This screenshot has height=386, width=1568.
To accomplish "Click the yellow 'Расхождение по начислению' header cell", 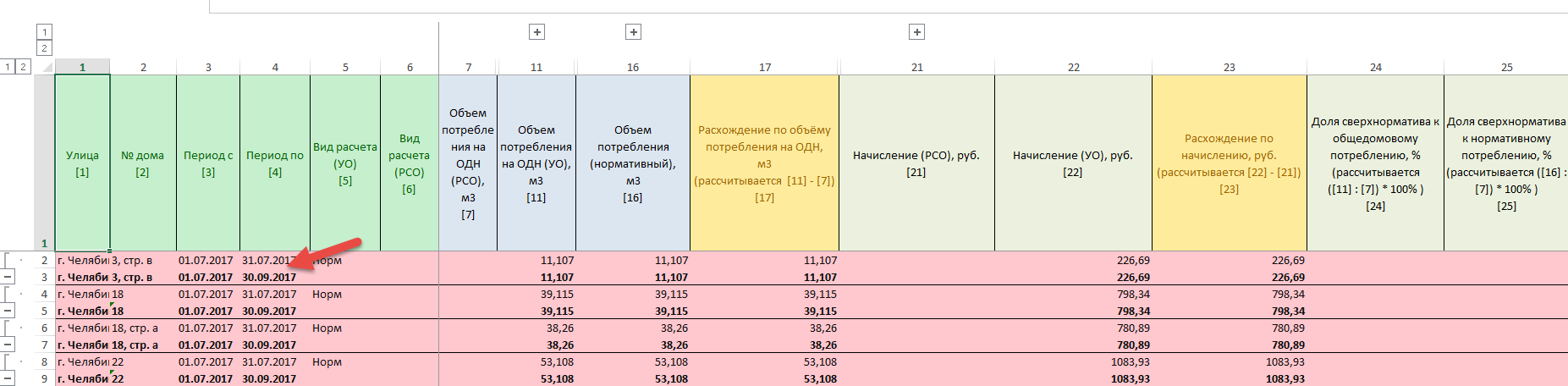I will pyautogui.click(x=1229, y=163).
